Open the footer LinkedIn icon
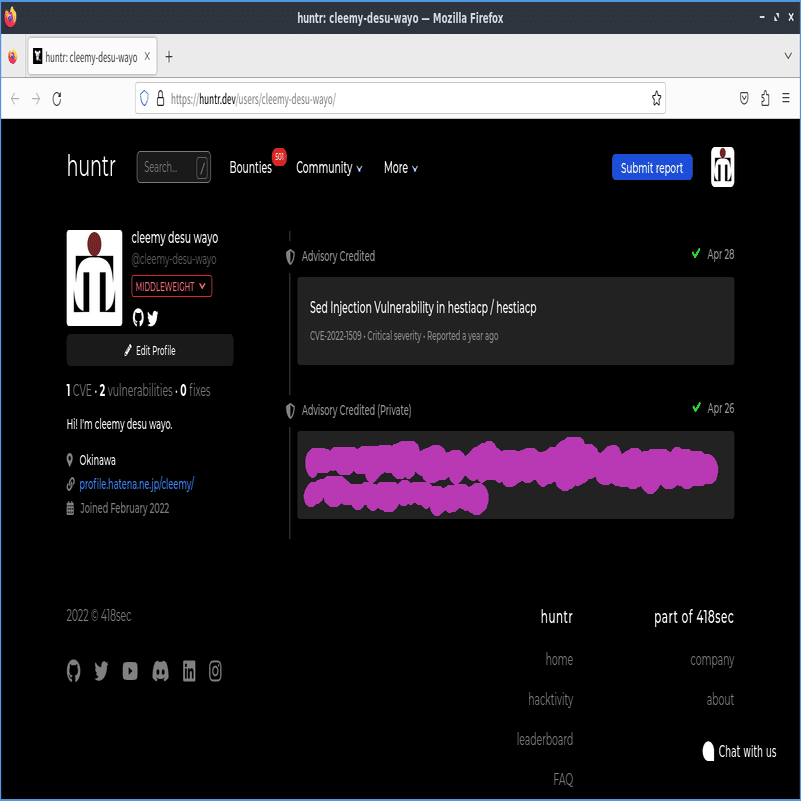 point(189,671)
